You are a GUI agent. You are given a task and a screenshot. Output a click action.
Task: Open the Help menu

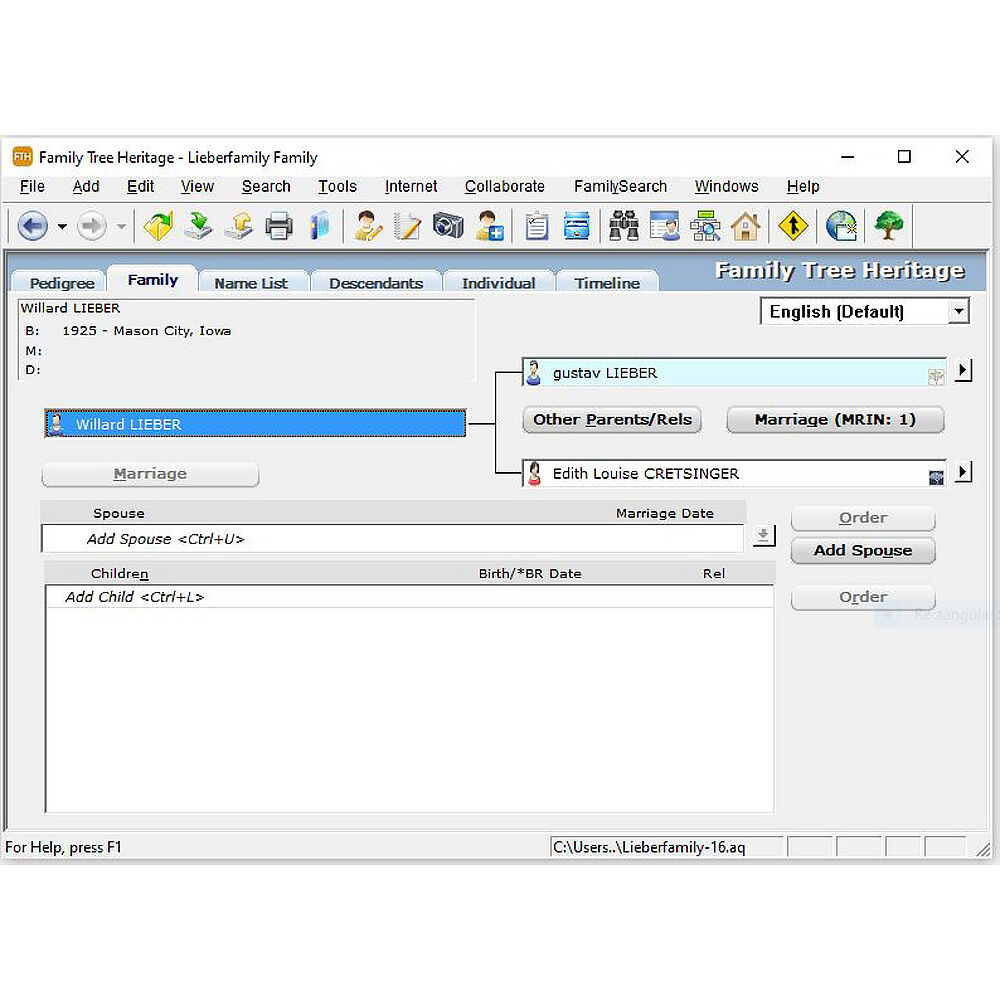coord(802,186)
